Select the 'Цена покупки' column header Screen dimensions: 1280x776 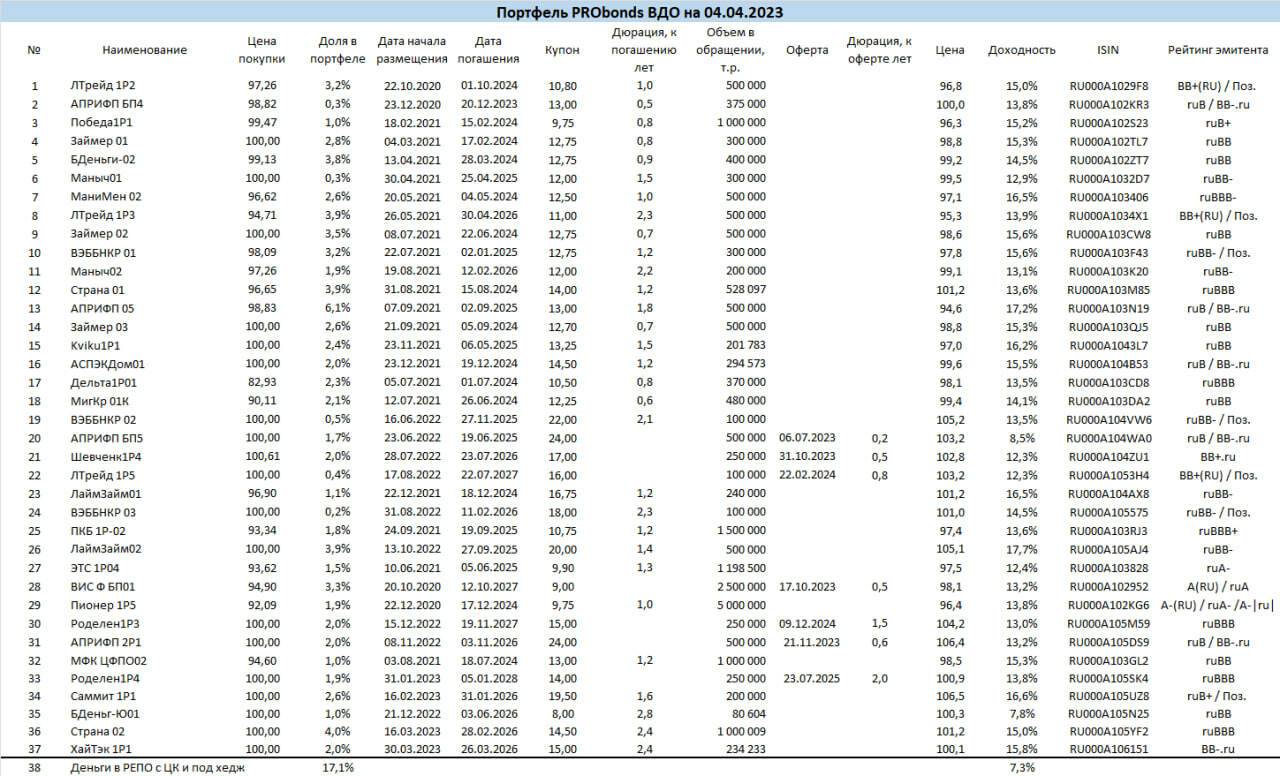pyautogui.click(x=262, y=49)
